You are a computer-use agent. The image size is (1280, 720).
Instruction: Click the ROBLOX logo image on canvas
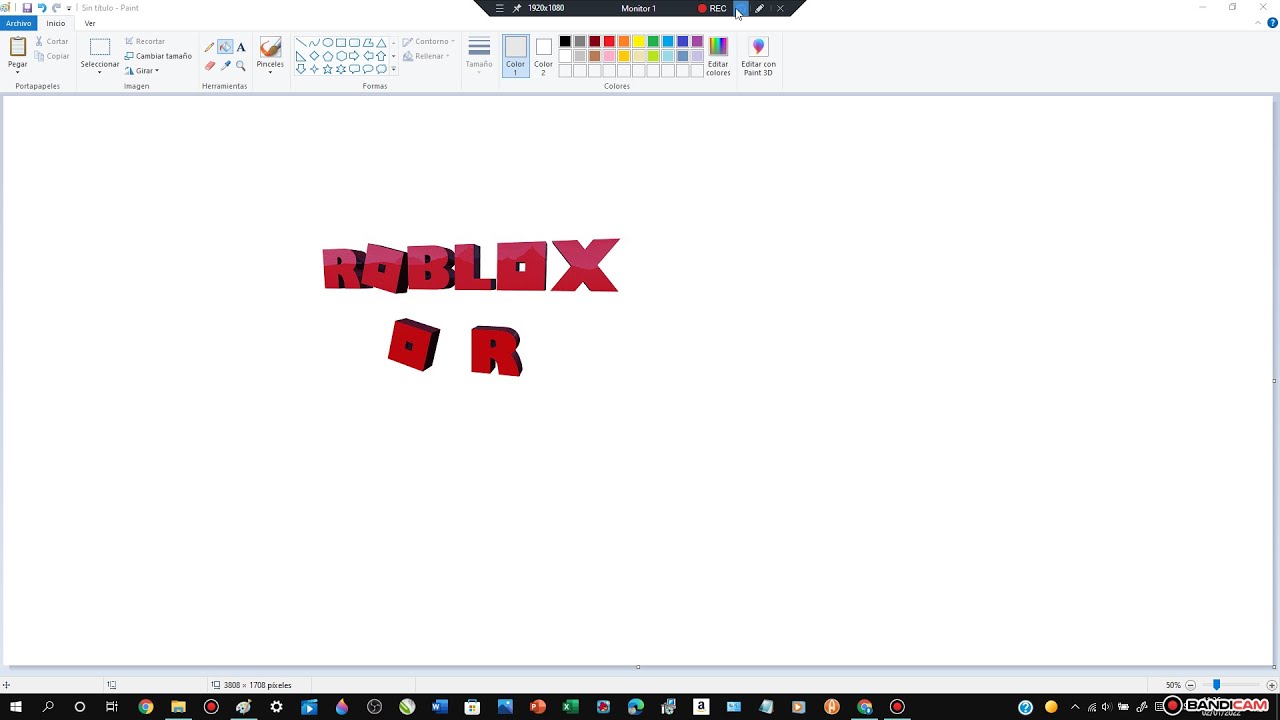tap(471, 266)
